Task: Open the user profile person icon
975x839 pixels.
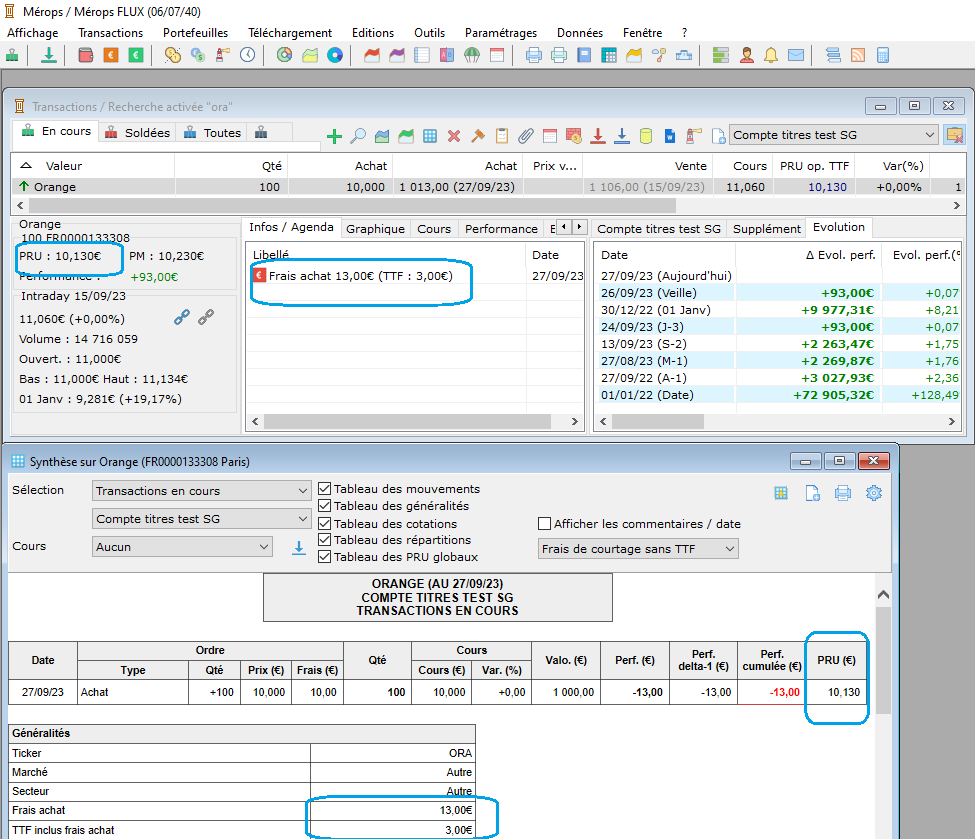Action: click(747, 55)
